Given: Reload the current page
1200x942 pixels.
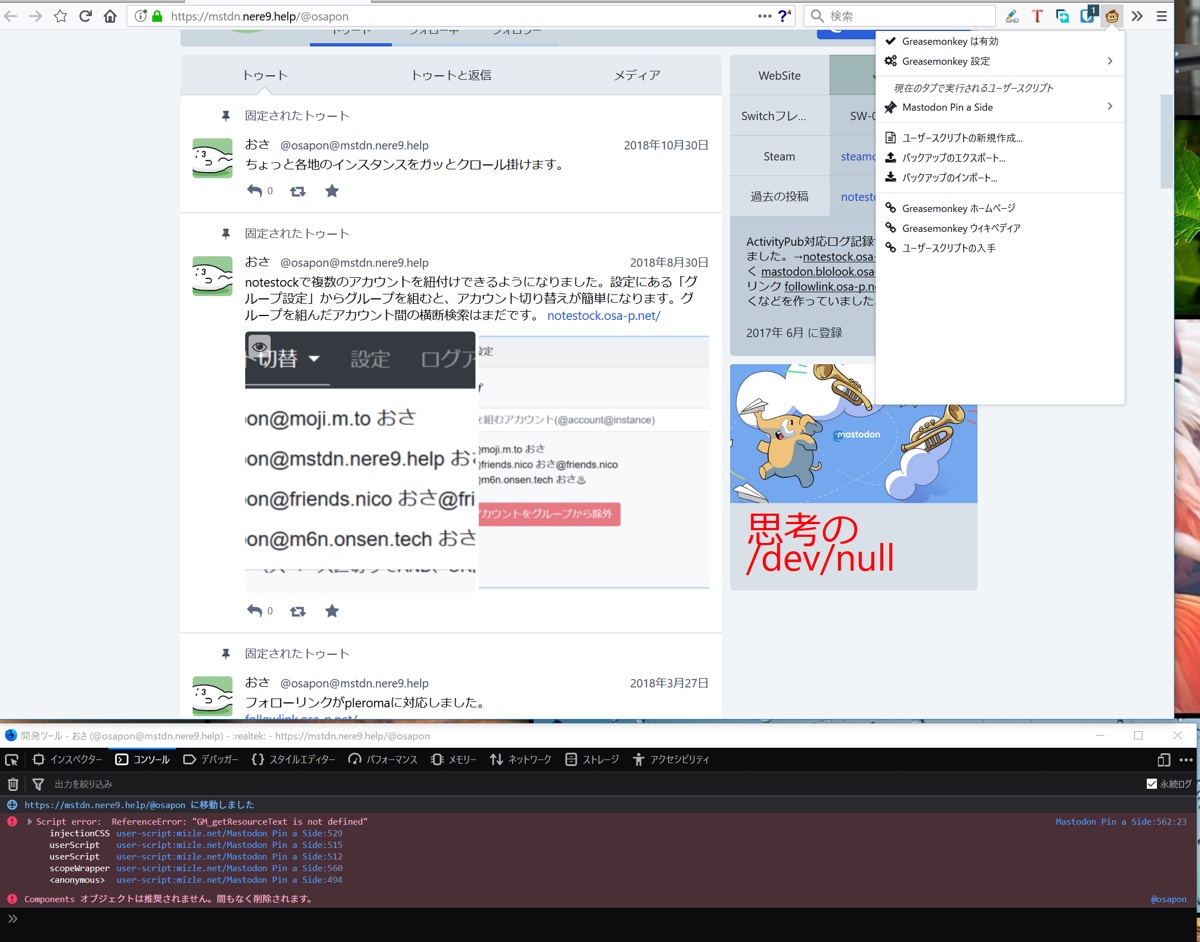Looking at the screenshot, I should tap(85, 16).
